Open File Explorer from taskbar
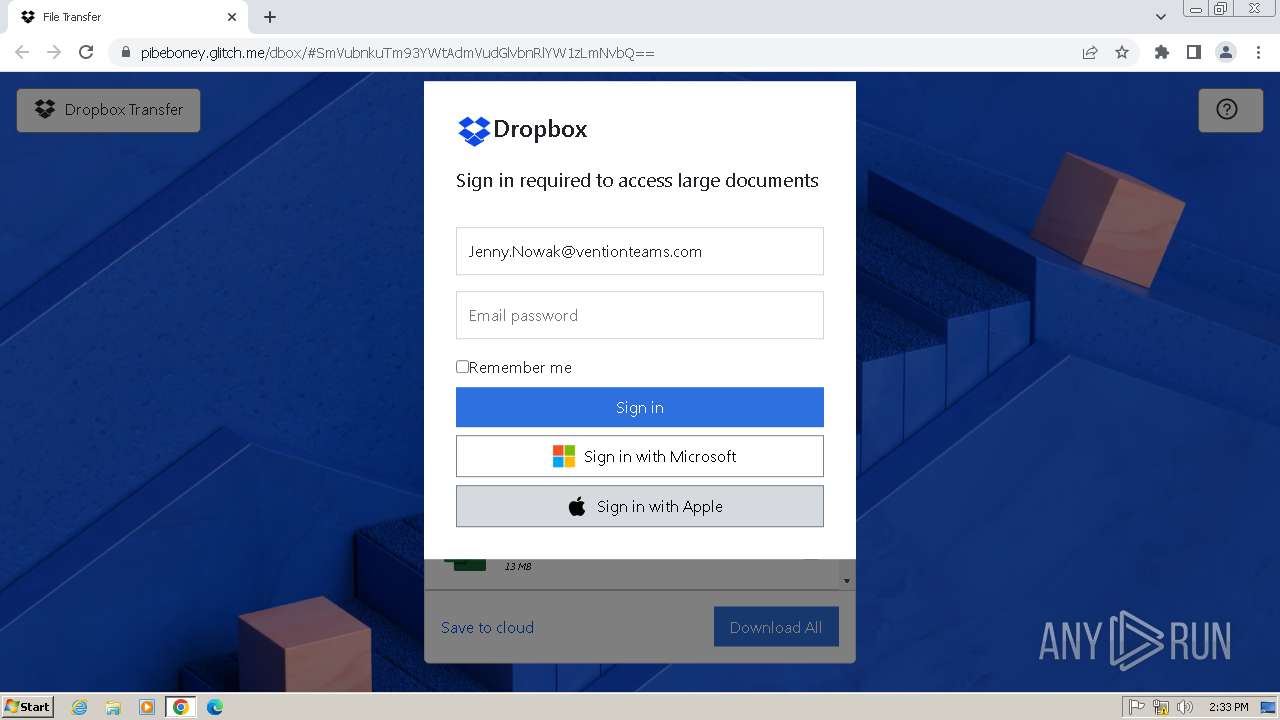Viewport: 1280px width, 720px height. pos(113,707)
